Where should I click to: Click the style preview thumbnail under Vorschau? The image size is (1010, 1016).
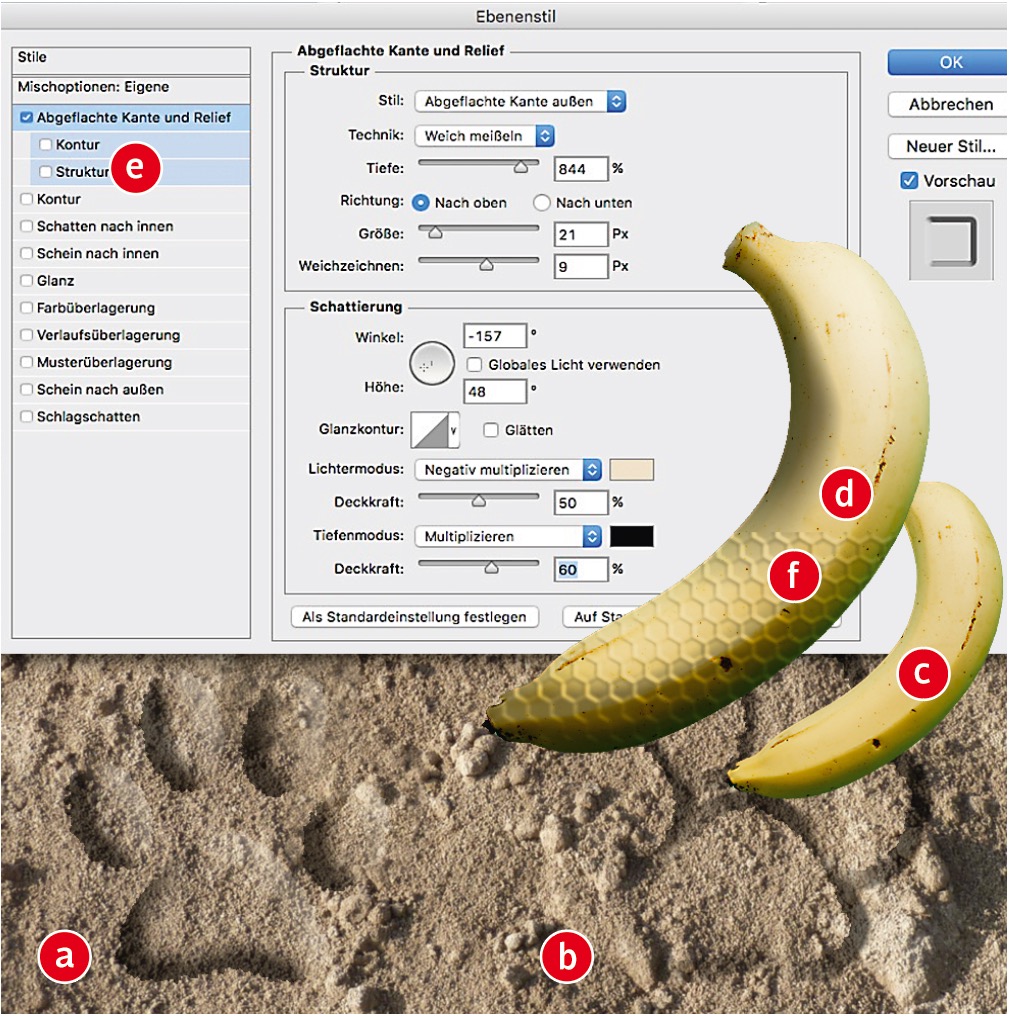tap(951, 240)
